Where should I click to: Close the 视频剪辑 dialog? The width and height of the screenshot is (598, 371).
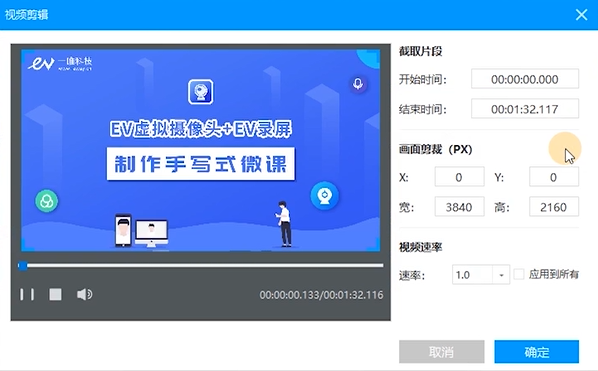(581, 15)
